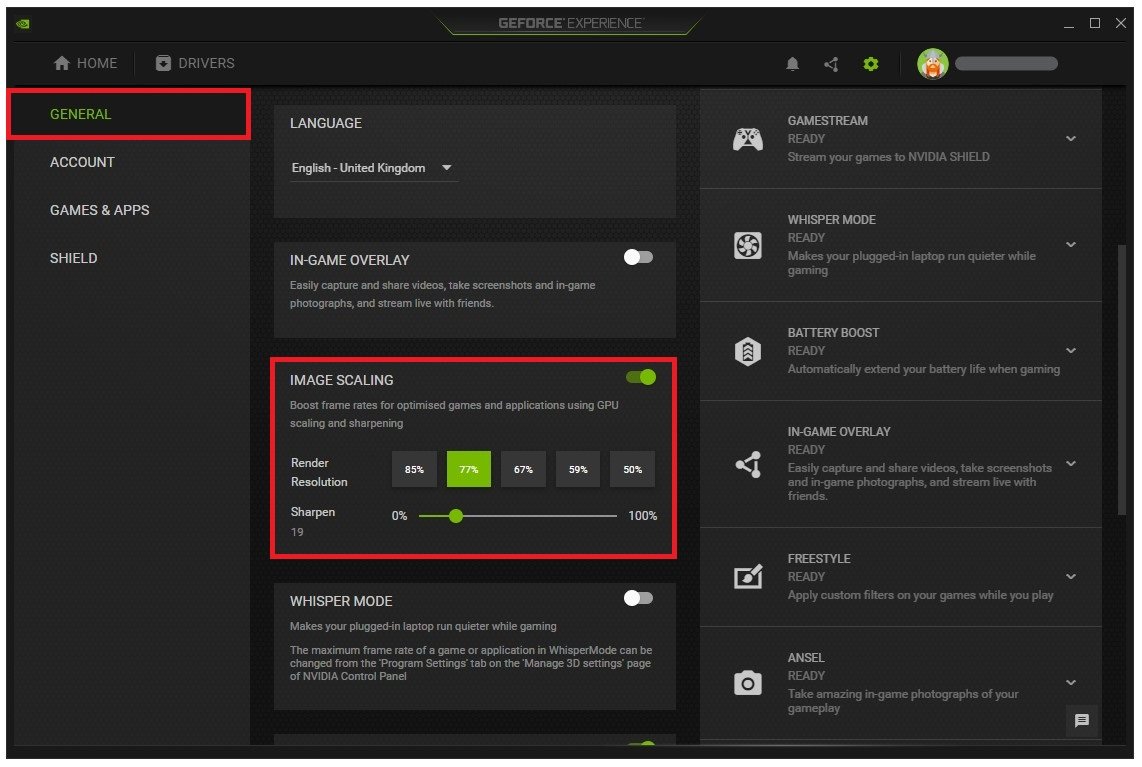Screen dimensions: 1142x767
Task: Open settings via the green gear icon
Action: point(871,64)
